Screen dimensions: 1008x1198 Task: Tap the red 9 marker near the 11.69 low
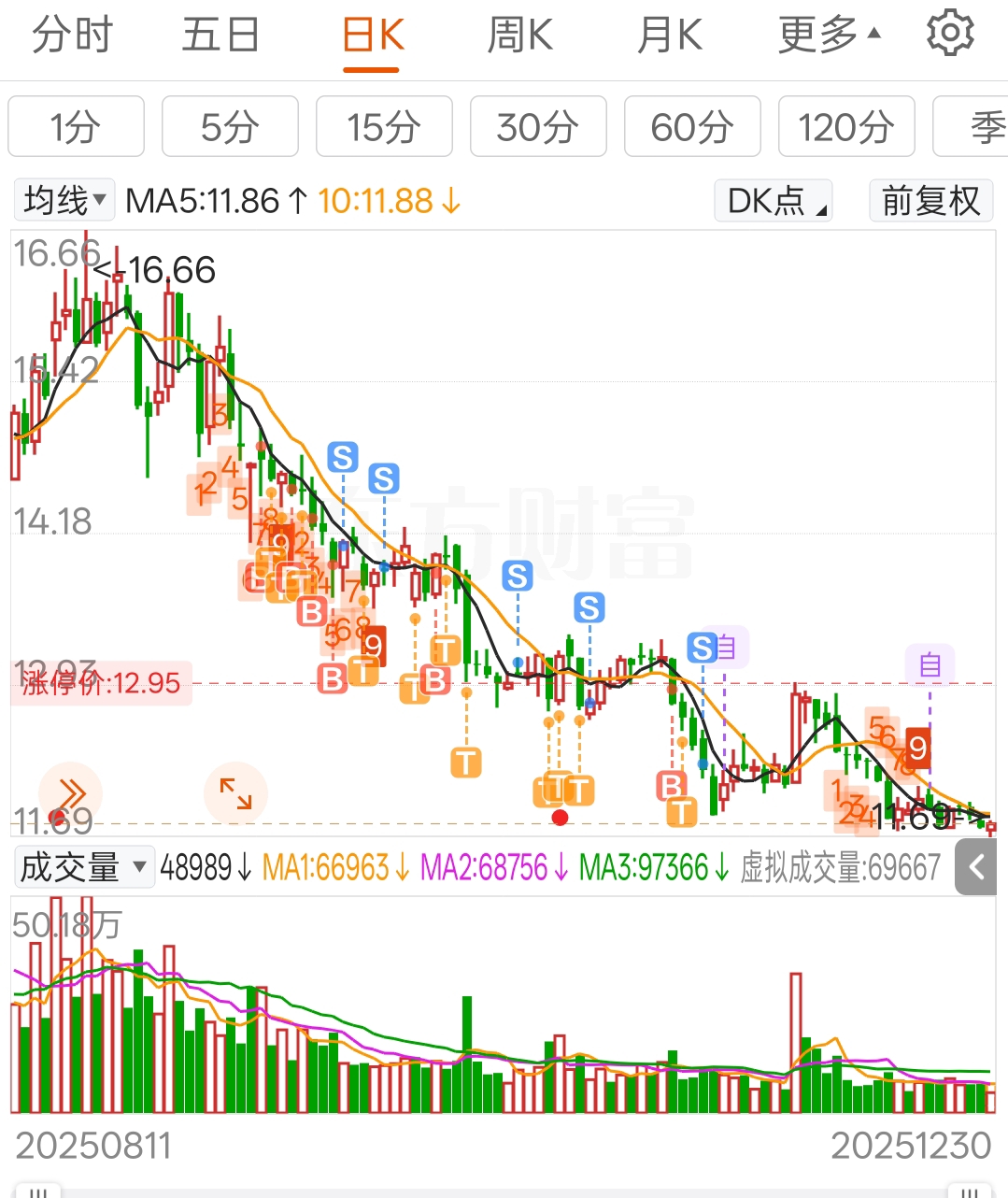pos(917,748)
